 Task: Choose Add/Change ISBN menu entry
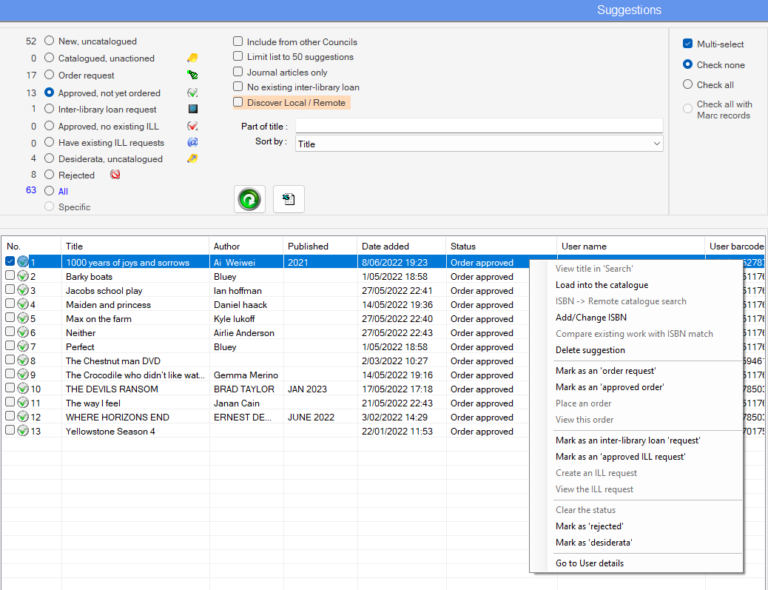pos(591,317)
